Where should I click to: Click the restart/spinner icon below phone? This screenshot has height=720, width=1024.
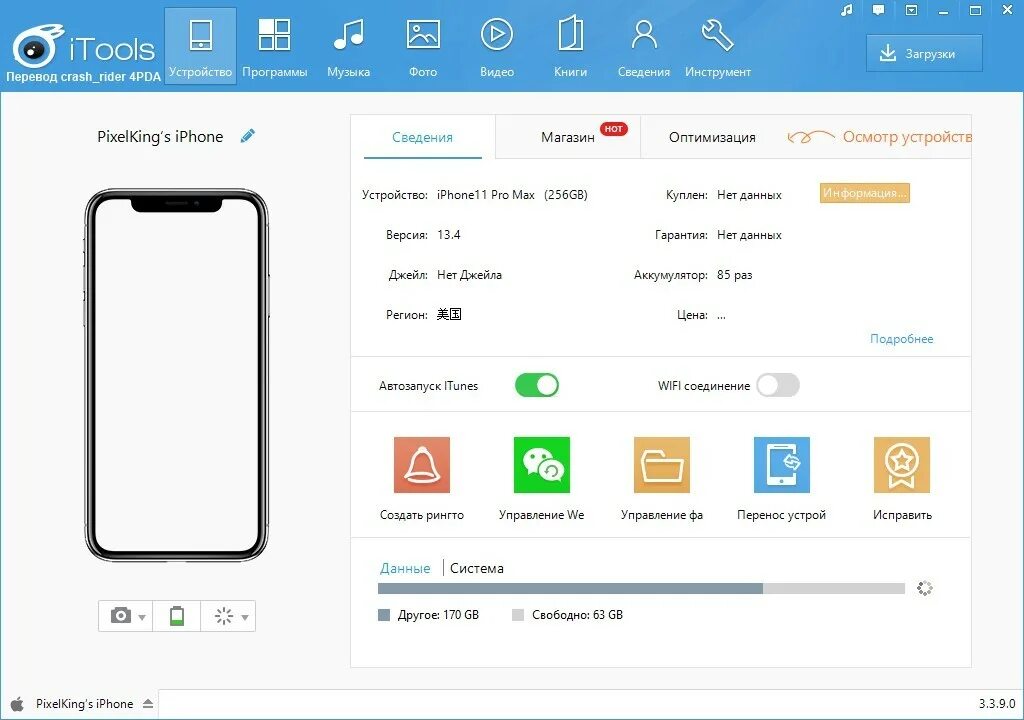tap(224, 615)
